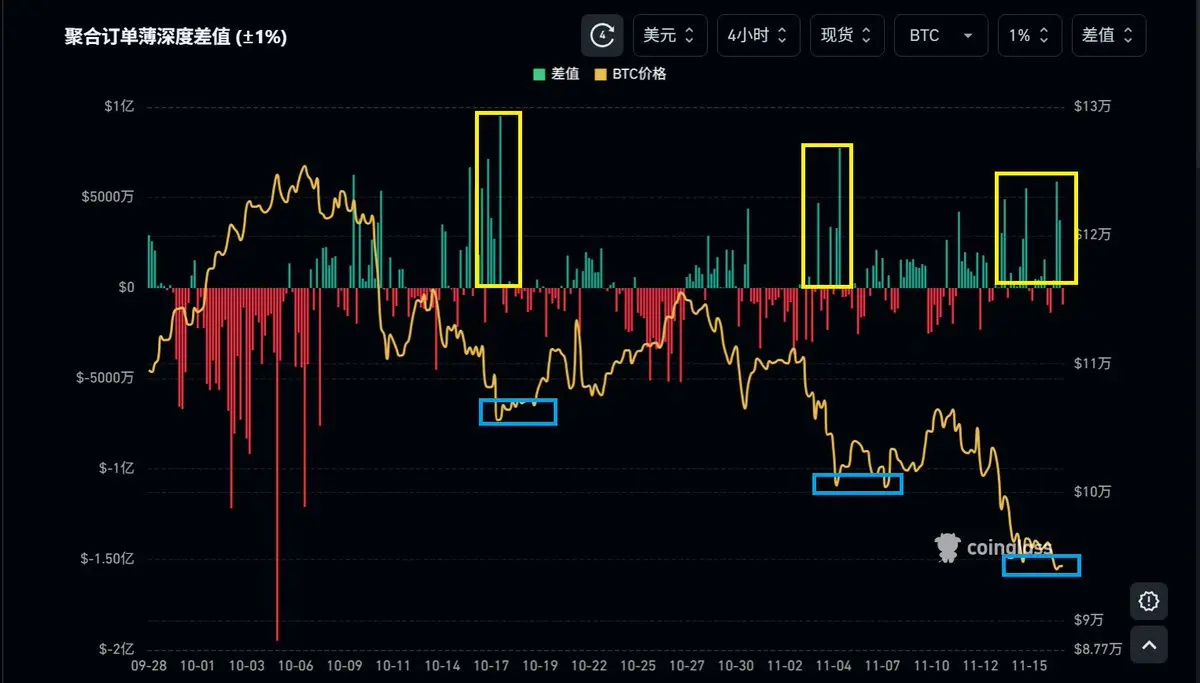The image size is (1200, 683).
Task: Click the 10-27 date label
Action: point(688,665)
